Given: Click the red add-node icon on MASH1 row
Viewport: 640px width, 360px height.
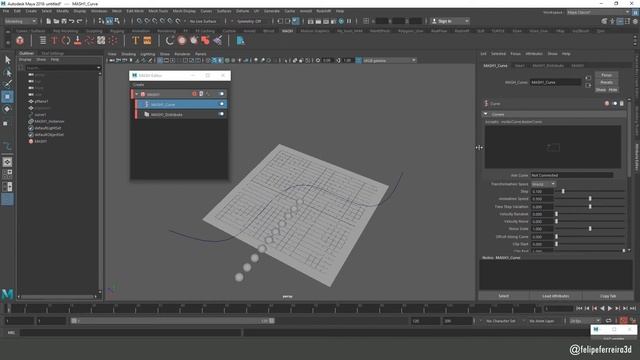Looking at the screenshot, I should [x=194, y=94].
